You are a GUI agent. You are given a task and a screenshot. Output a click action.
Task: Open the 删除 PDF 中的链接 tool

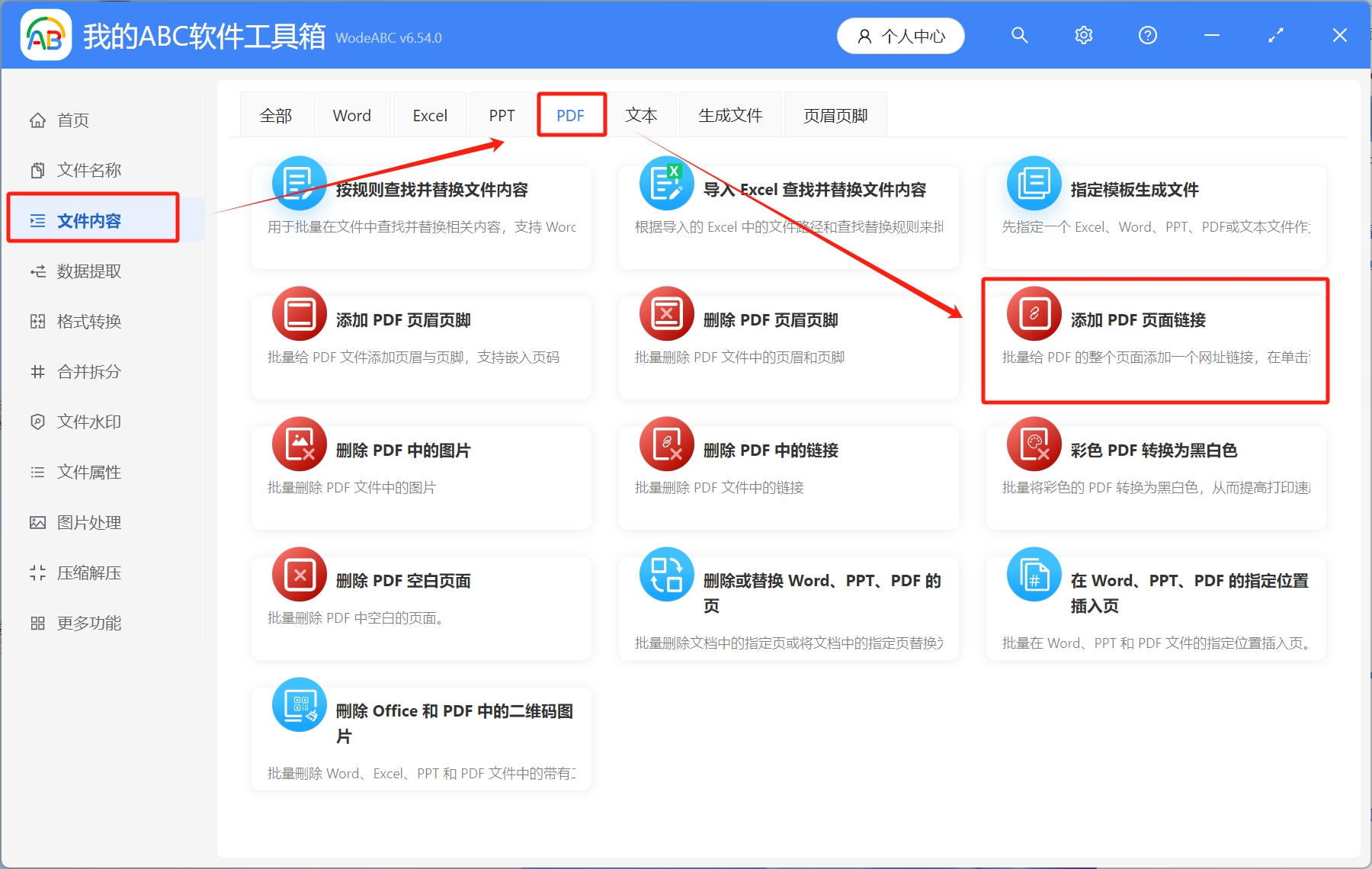pyautogui.click(x=788, y=476)
